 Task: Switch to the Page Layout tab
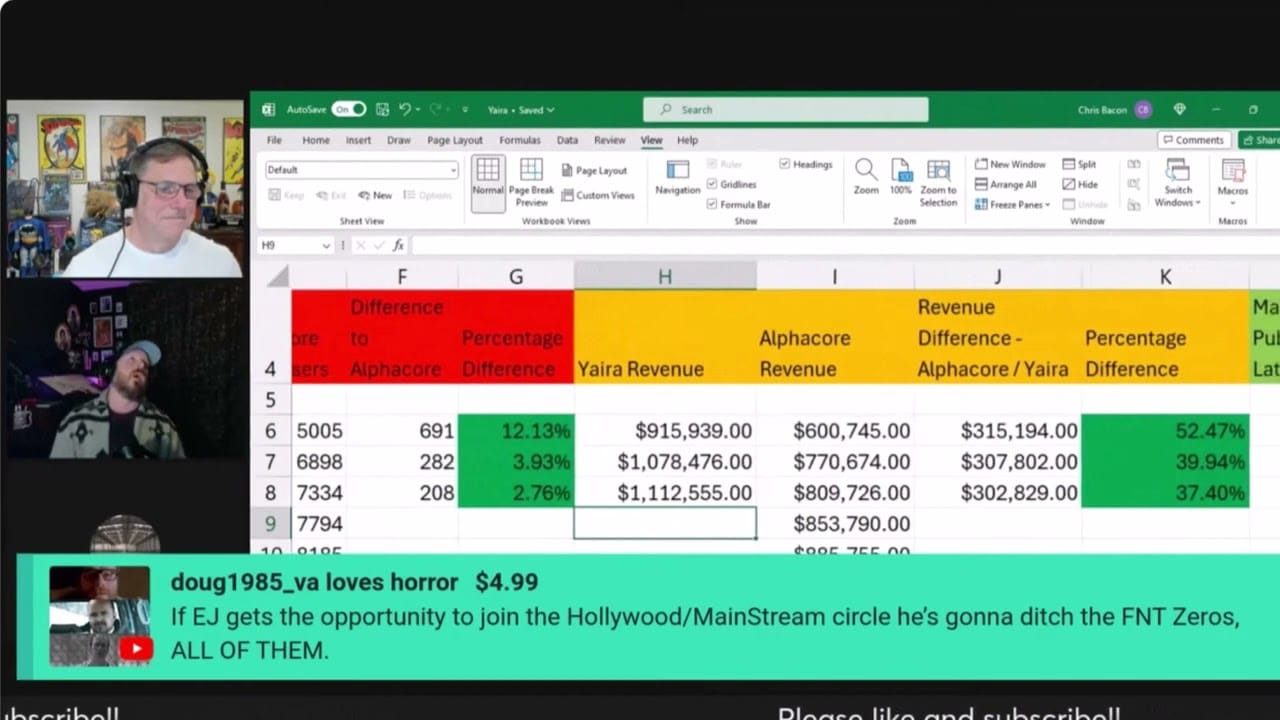(x=454, y=140)
